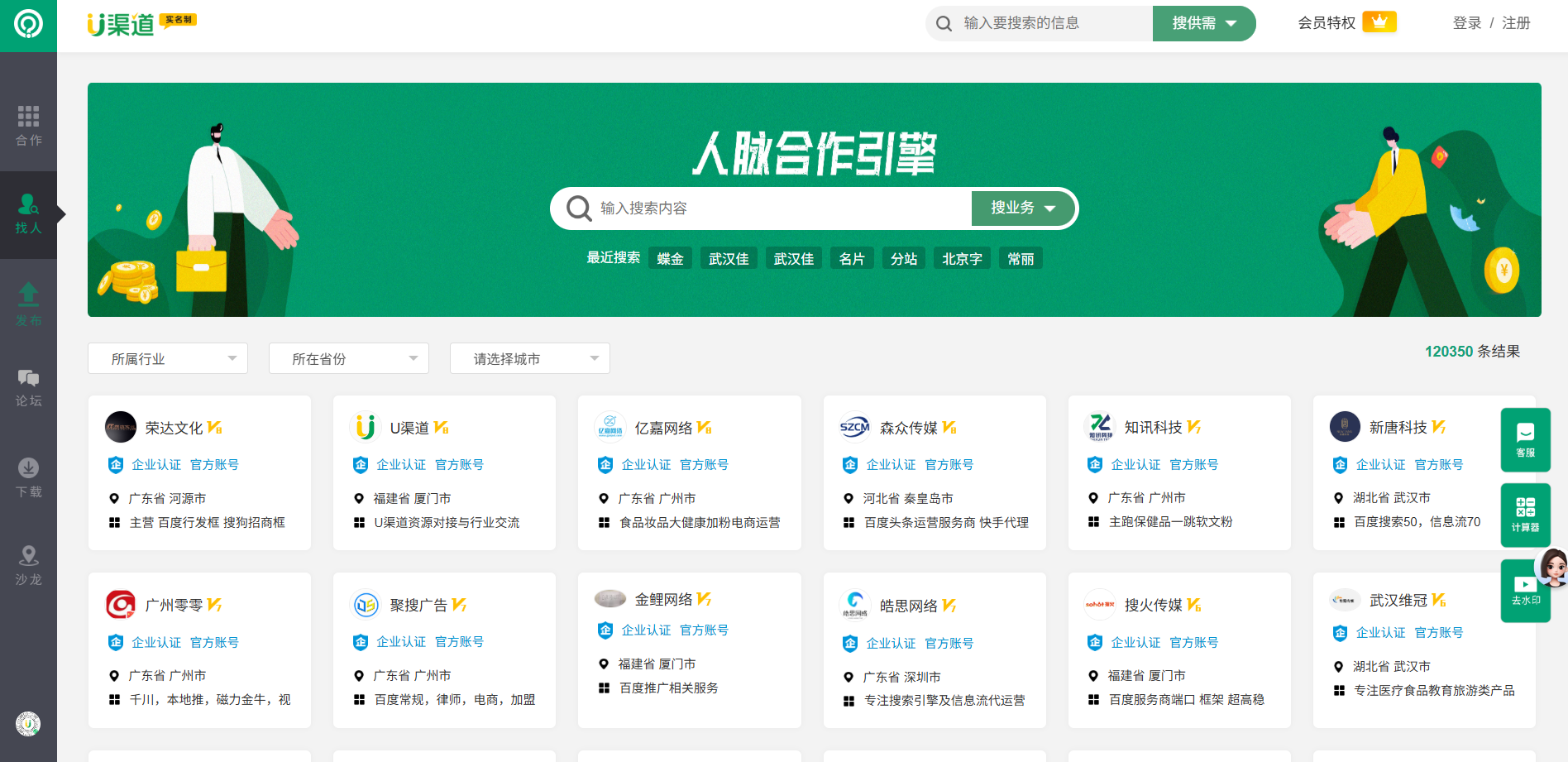Click the VIP badge beside 知讯科技

coord(1194,427)
